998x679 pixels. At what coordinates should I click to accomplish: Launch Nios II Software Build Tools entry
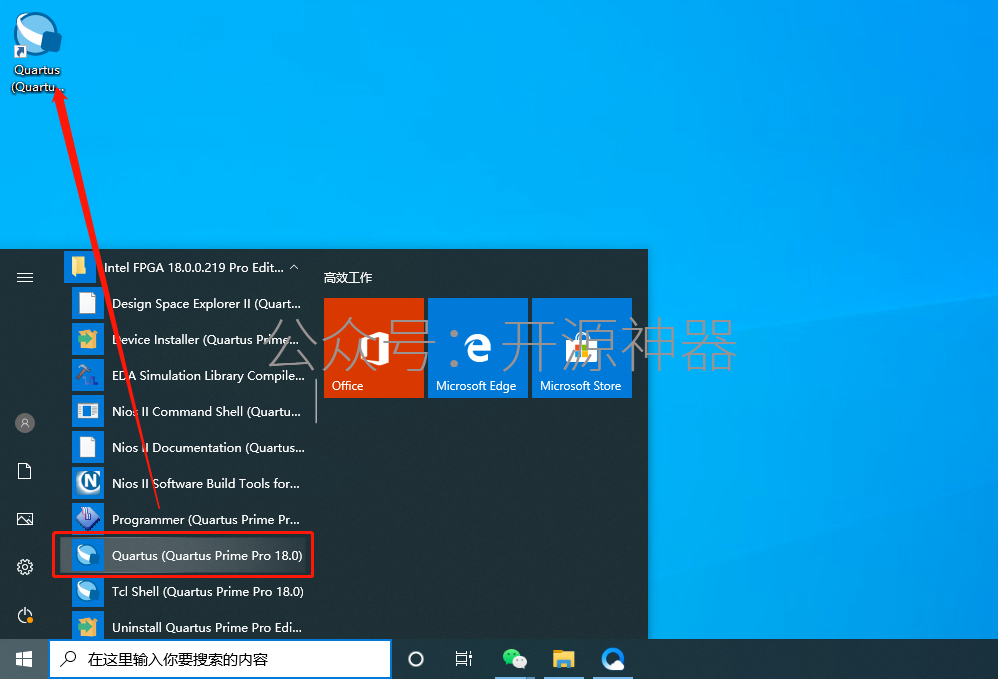click(x=185, y=483)
